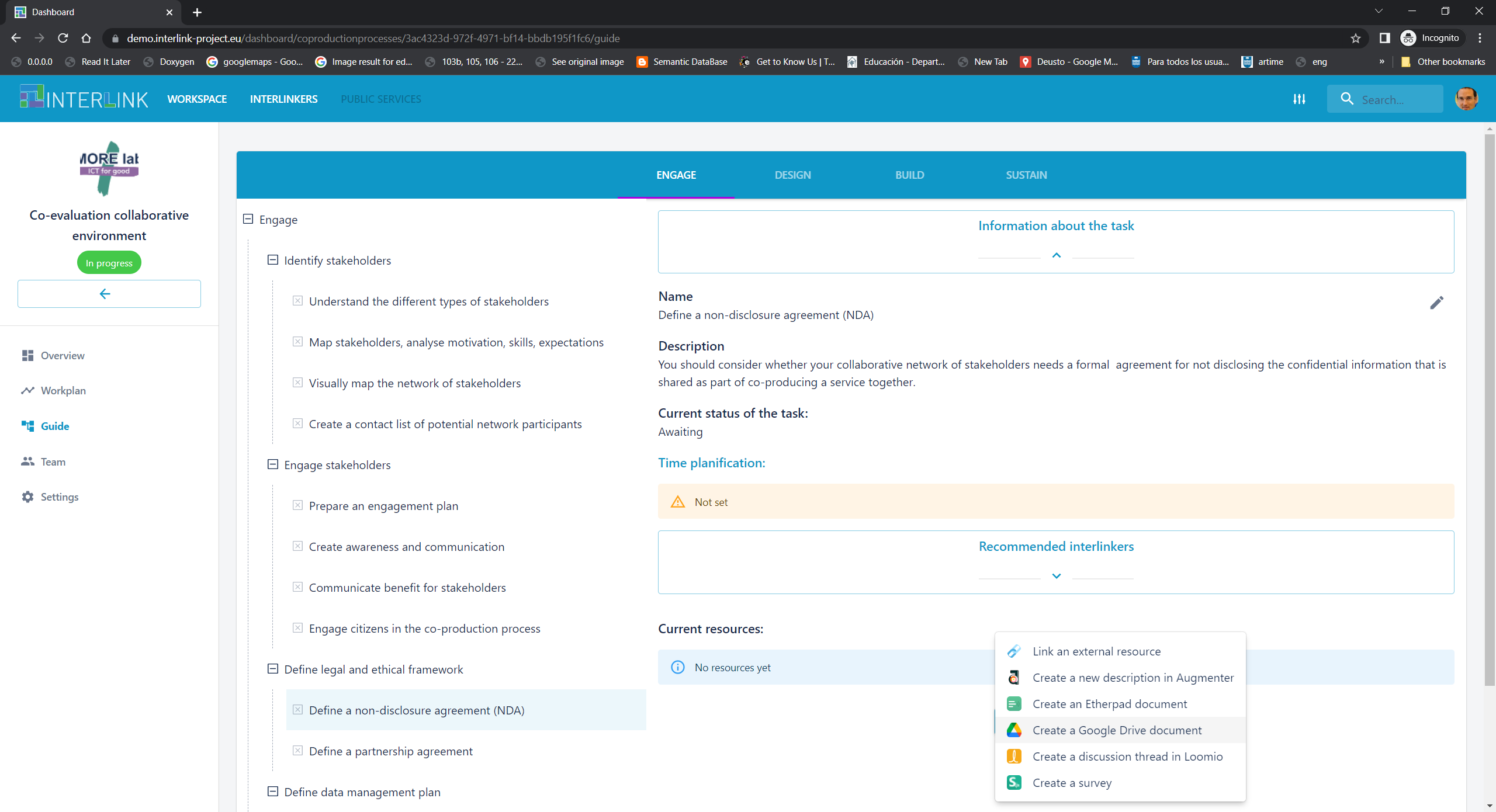The height and width of the screenshot is (812, 1496).
Task: Expand the Define legal and ethical framework tree item
Action: pos(271,669)
